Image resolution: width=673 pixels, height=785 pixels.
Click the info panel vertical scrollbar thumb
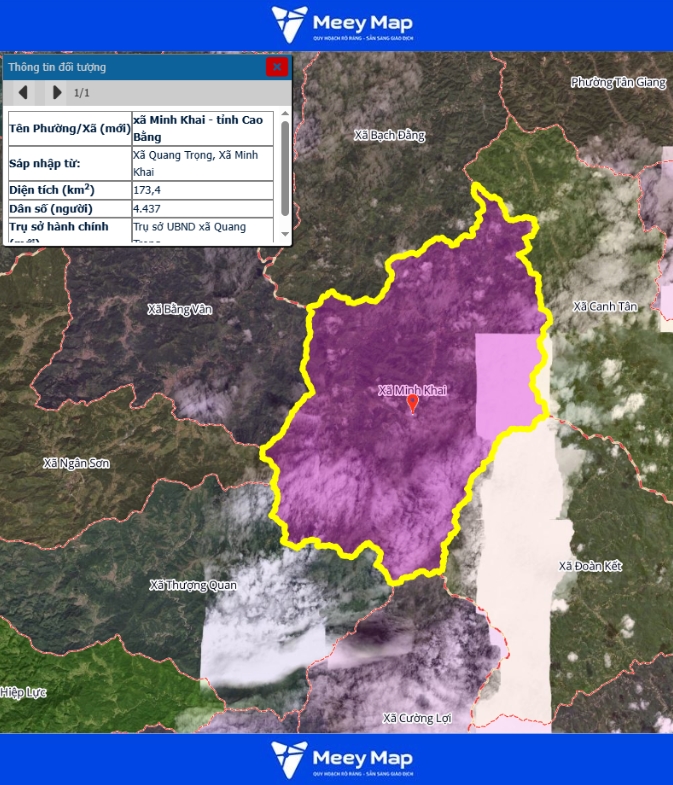coord(285,167)
